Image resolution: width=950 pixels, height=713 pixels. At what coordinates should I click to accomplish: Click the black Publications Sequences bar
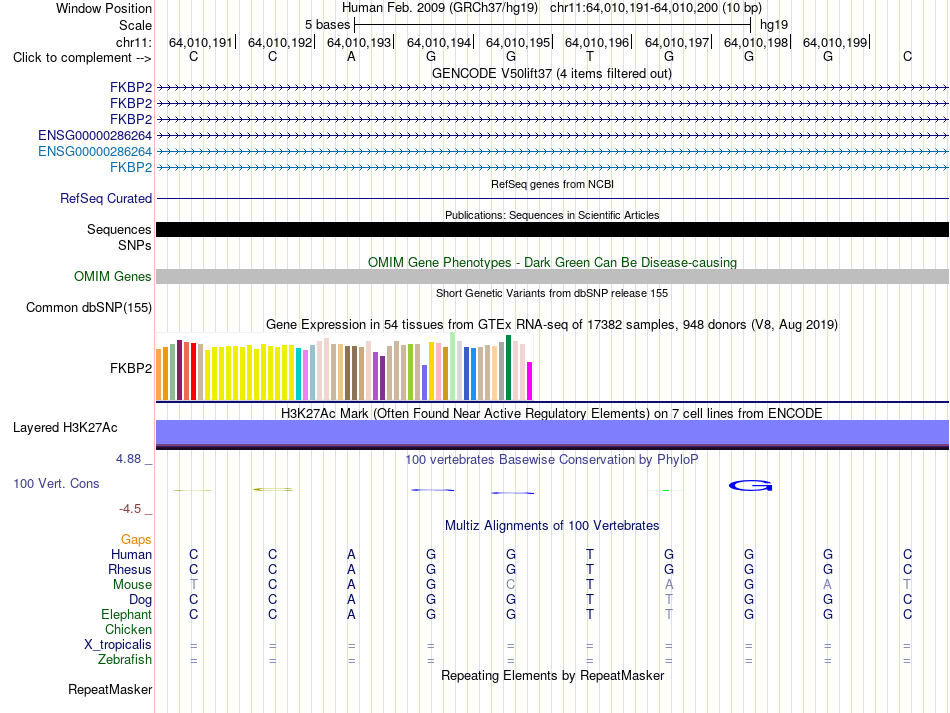click(552, 229)
